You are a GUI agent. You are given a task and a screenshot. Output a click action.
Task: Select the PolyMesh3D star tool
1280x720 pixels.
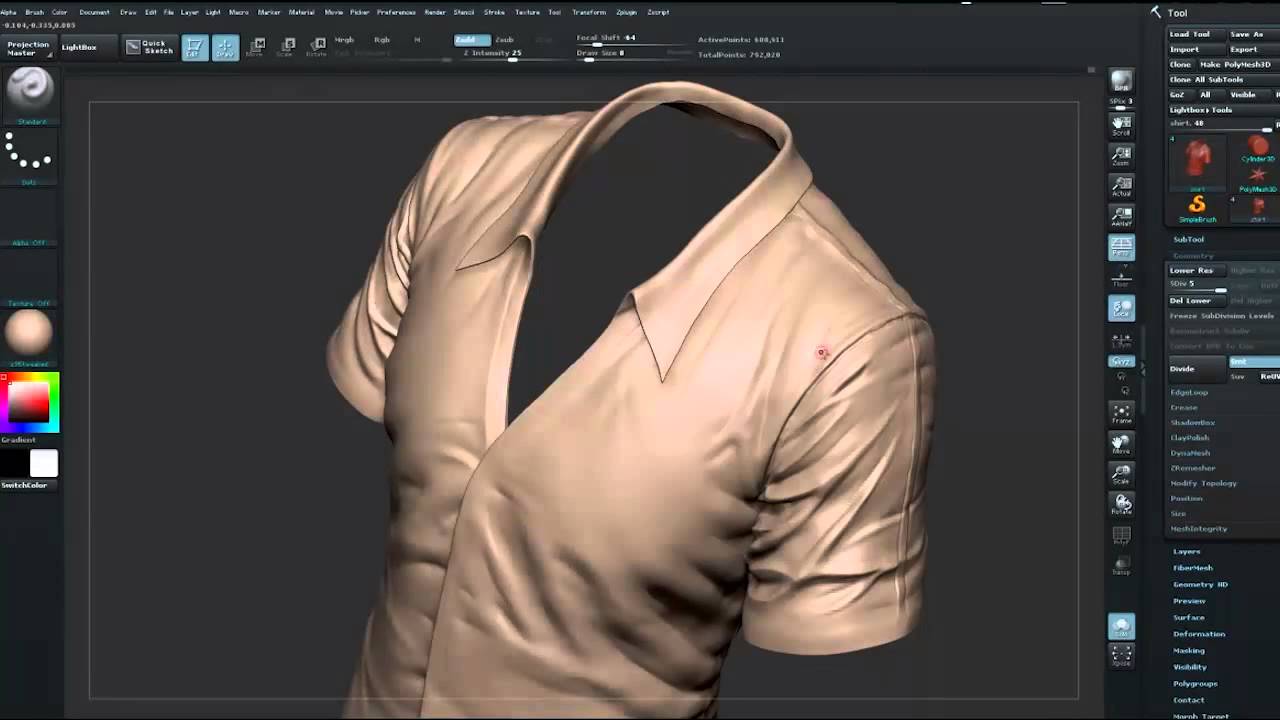(x=1258, y=180)
